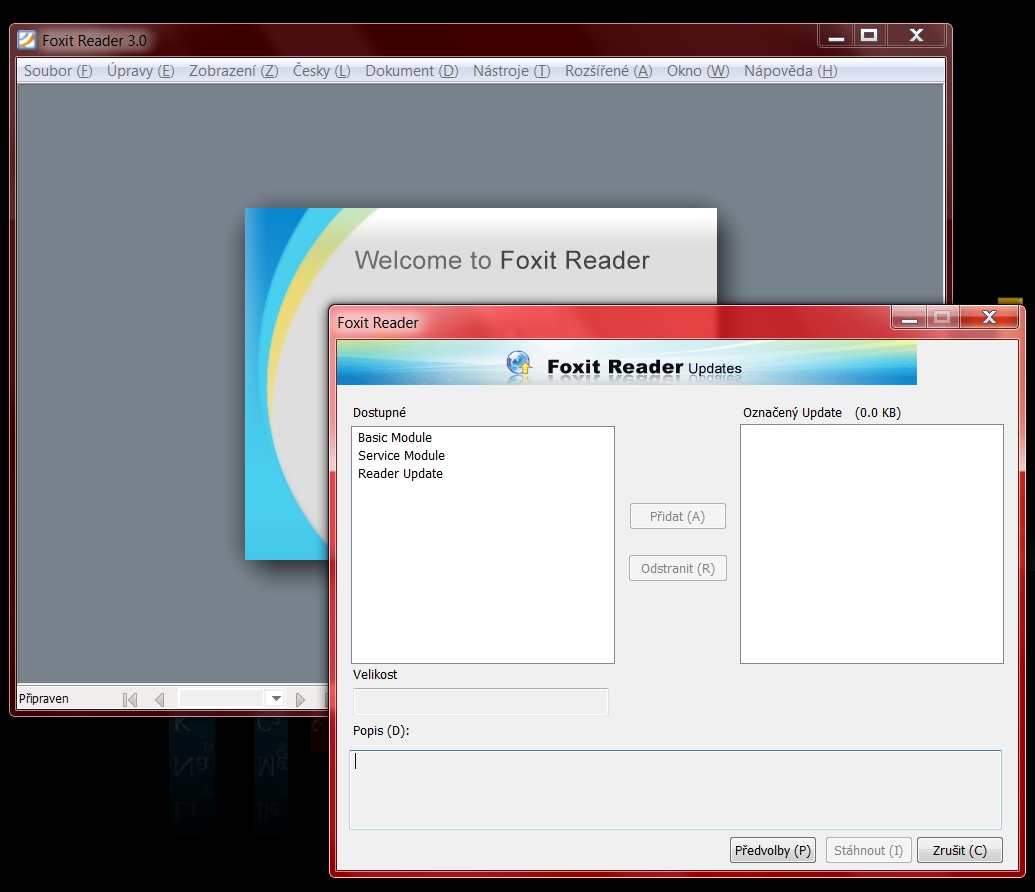Open the Dokument (D) menu
This screenshot has width=1035, height=892.
pyautogui.click(x=412, y=71)
